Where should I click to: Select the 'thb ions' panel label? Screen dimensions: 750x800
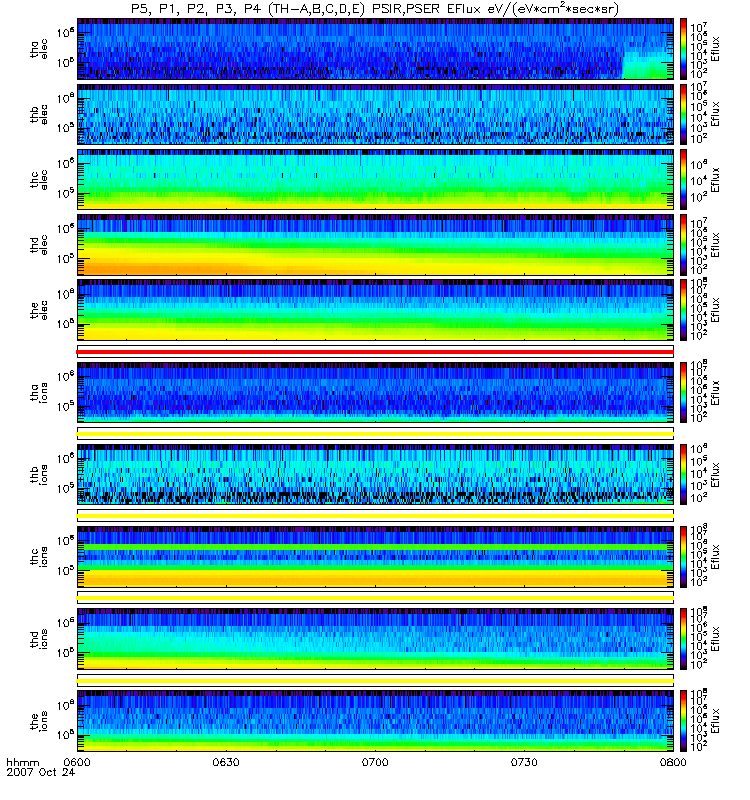(x=39, y=474)
